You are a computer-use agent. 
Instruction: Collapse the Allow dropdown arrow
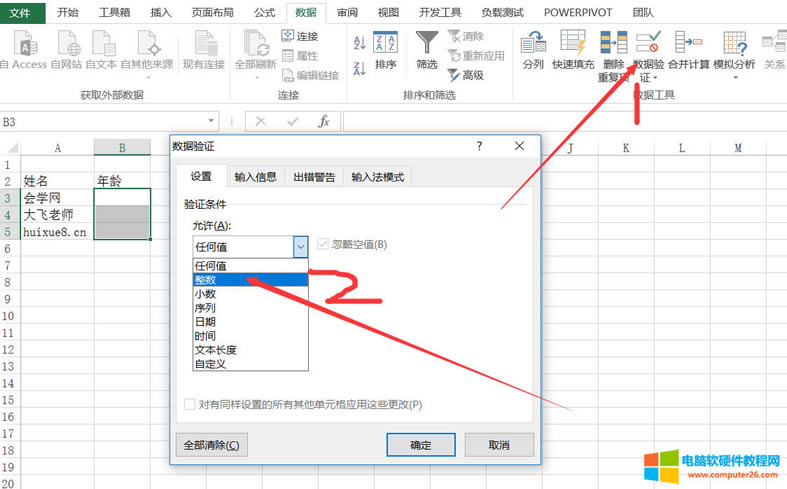click(300, 246)
